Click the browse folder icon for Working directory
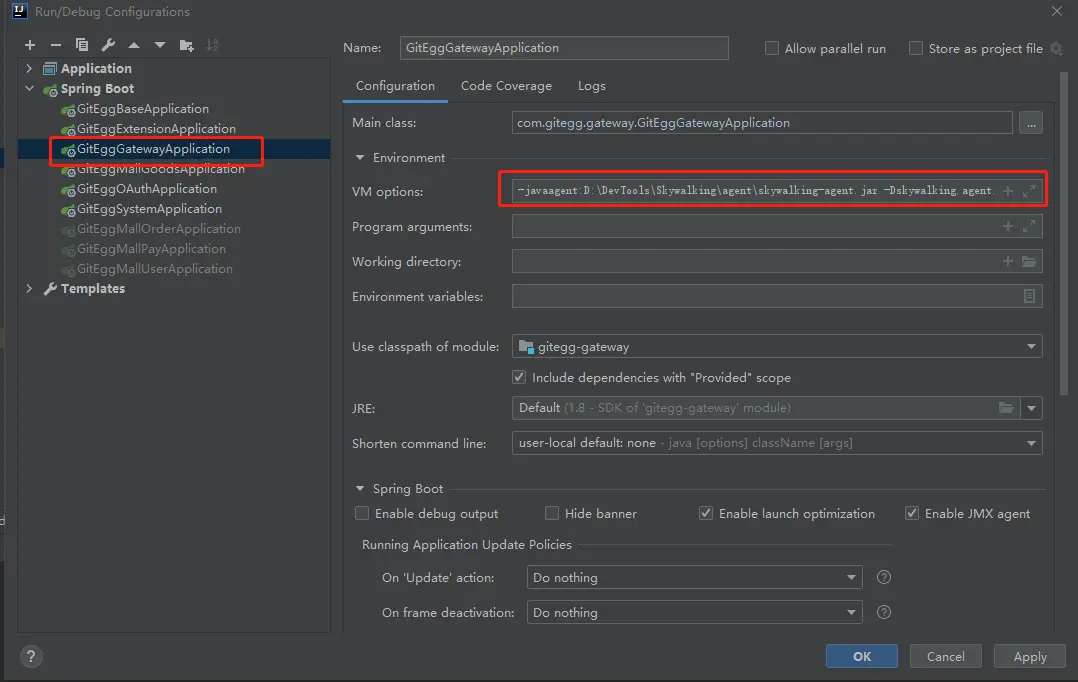The image size is (1078, 682). (1029, 262)
